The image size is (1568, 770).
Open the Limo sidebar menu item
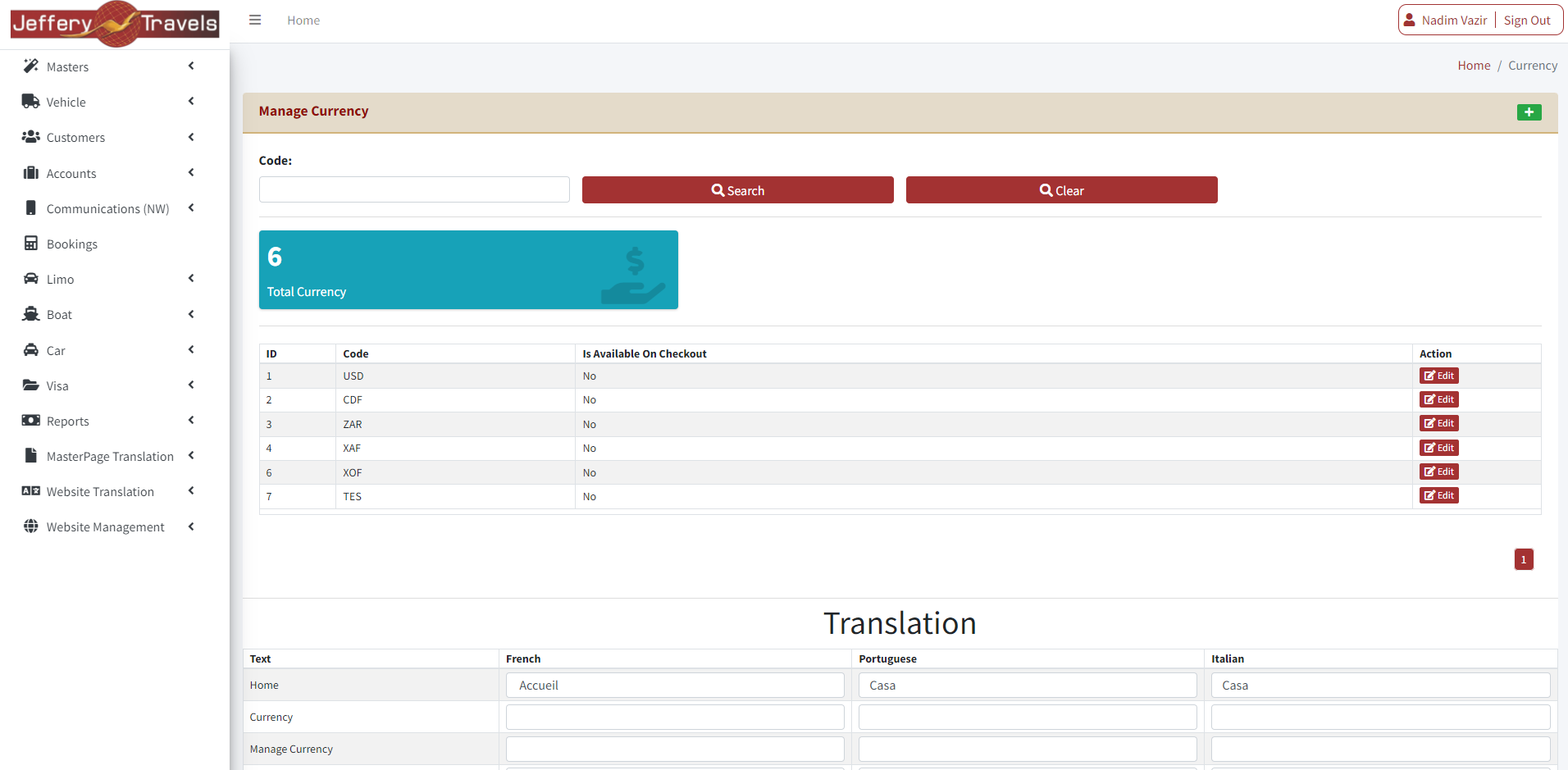[x=61, y=280]
